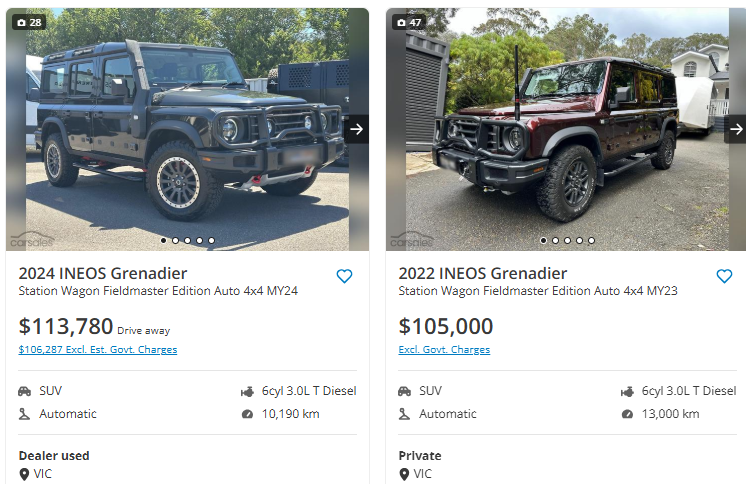The height and width of the screenshot is (484, 746).
Task: Open the 2022 INEOS Grenadier listing title
Action: tap(482, 273)
